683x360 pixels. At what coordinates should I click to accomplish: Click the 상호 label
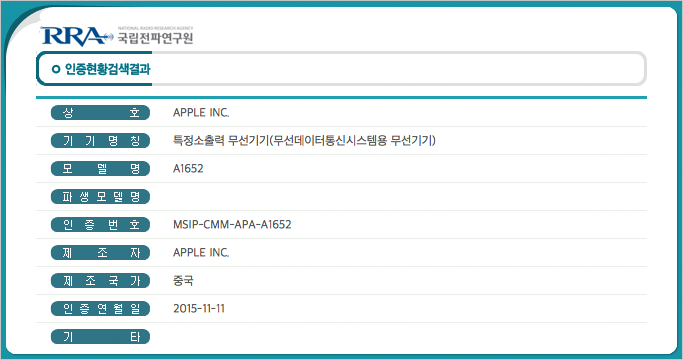point(101,113)
